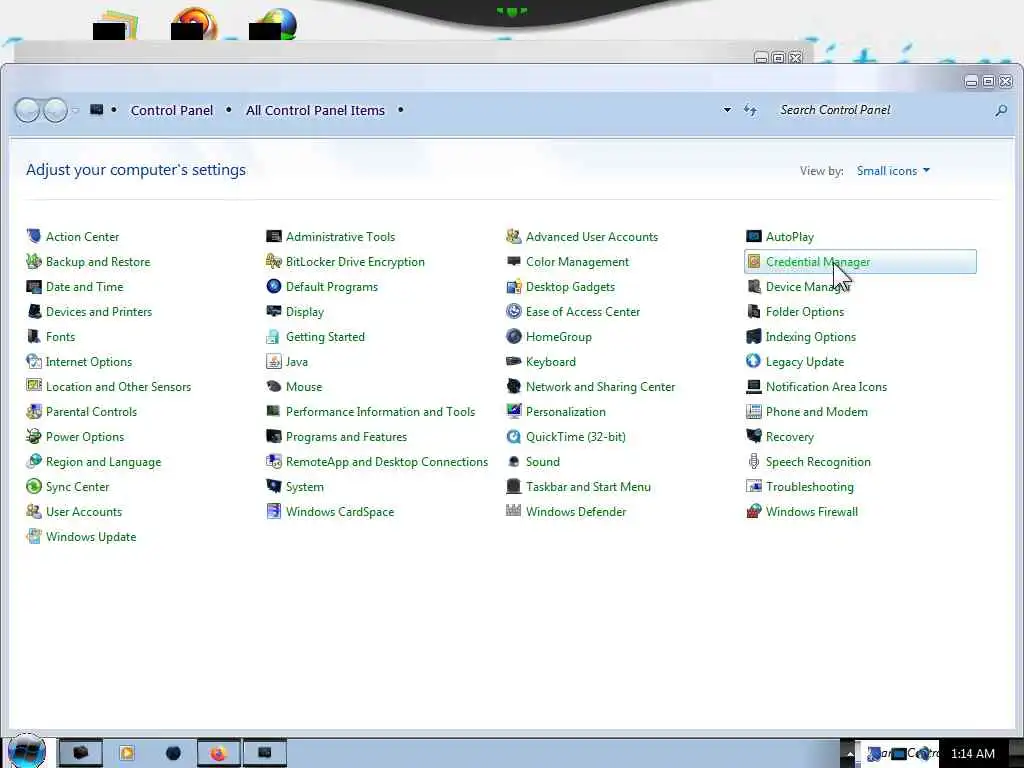Open Taskbar and Start Menu link
This screenshot has width=1024, height=768.
(x=588, y=487)
